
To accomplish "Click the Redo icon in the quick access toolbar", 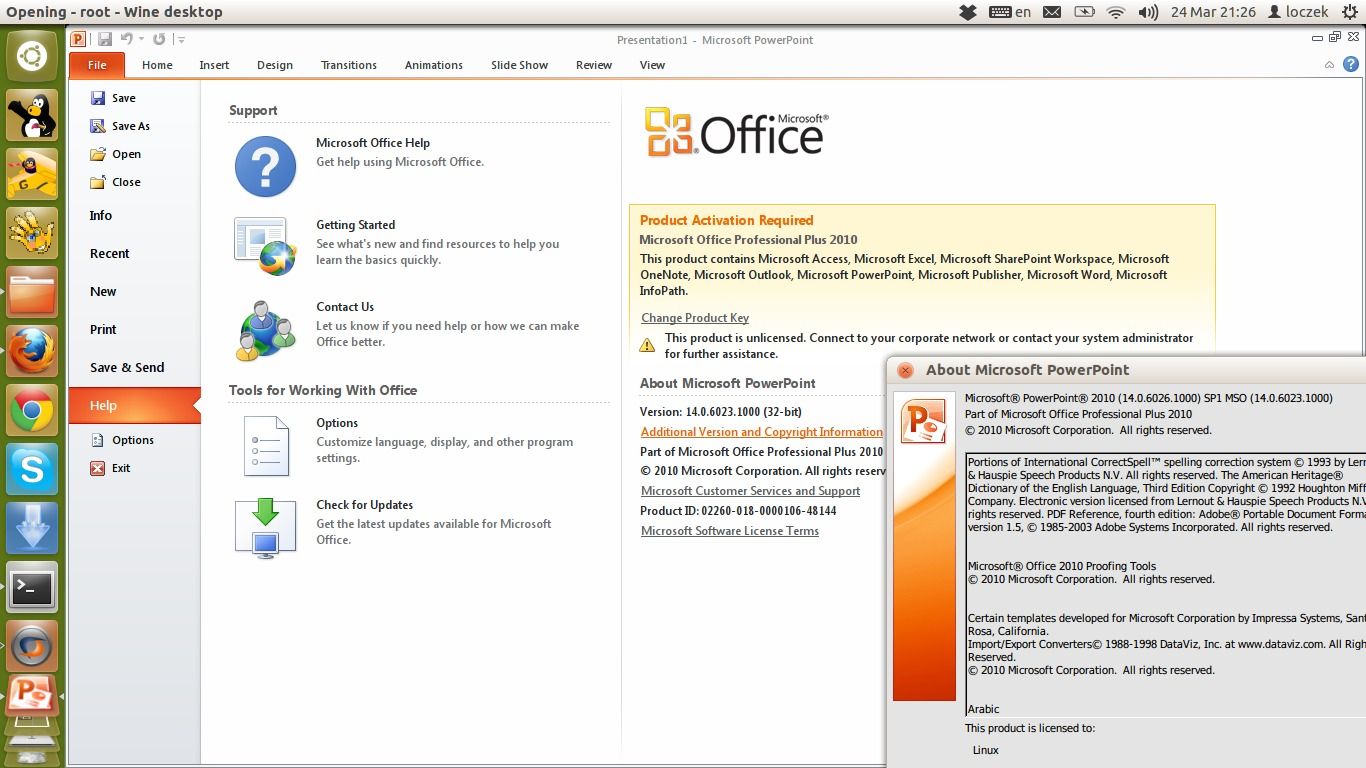I will pos(159,39).
